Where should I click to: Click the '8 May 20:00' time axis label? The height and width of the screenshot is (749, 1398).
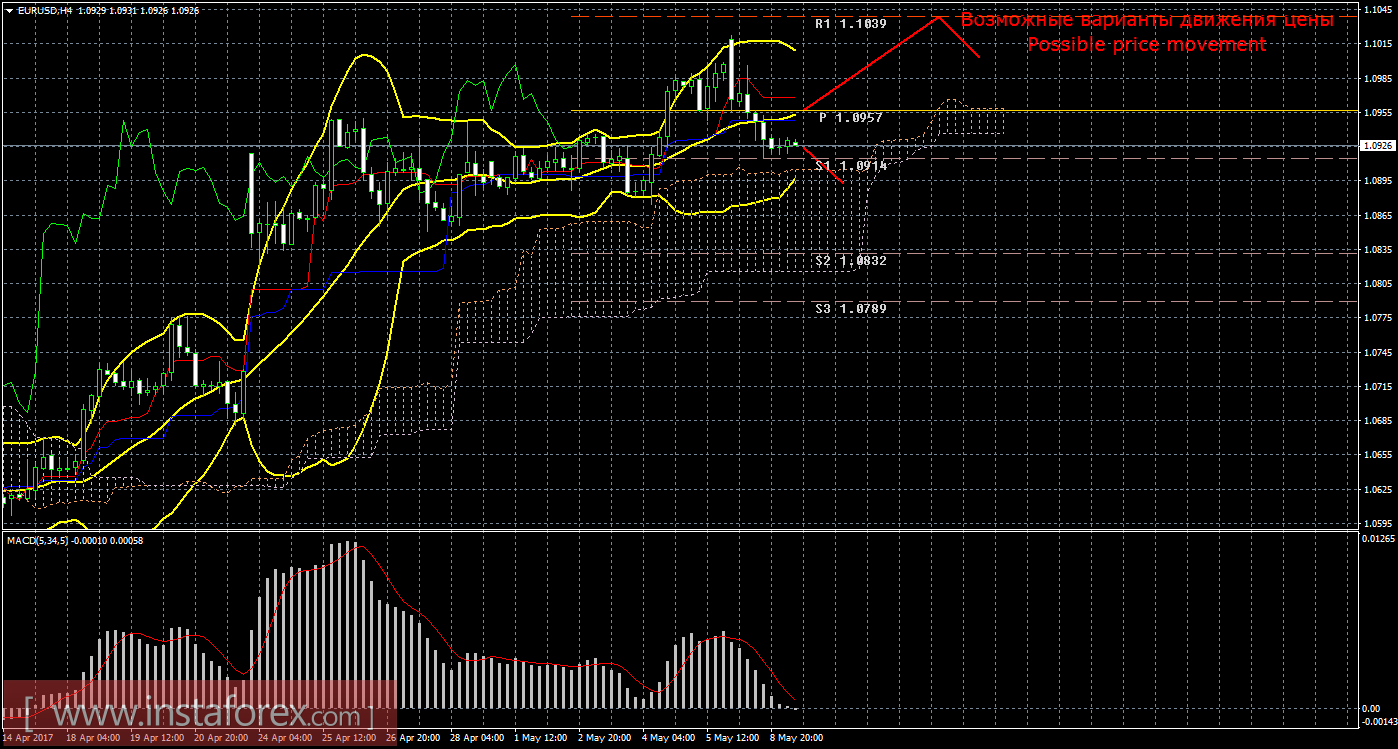tap(798, 738)
